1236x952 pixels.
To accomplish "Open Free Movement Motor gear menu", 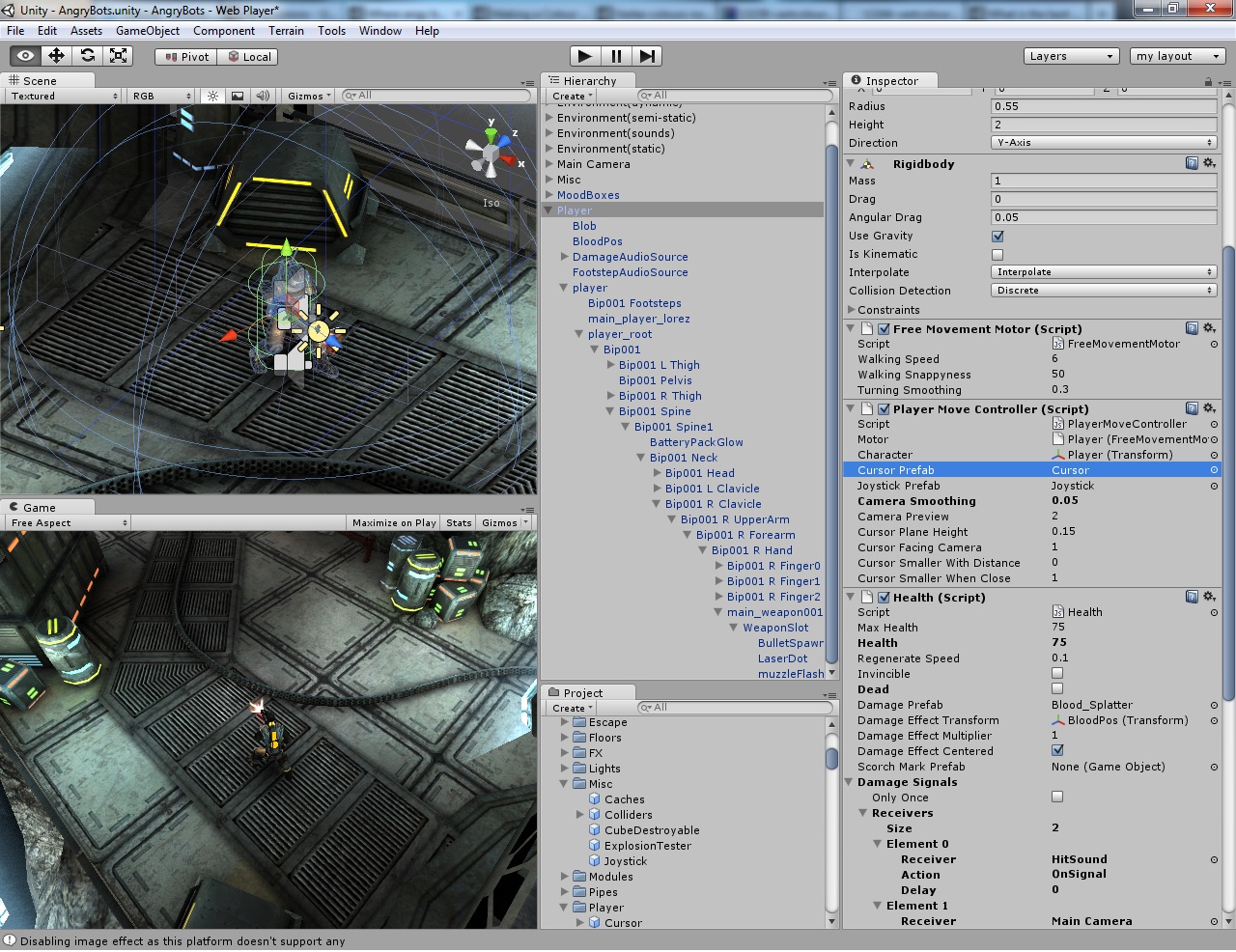I will coord(1209,329).
